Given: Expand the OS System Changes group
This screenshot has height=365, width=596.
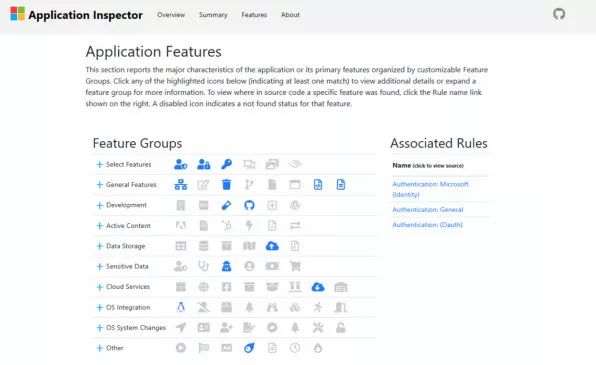Looking at the screenshot, I should [100, 327].
